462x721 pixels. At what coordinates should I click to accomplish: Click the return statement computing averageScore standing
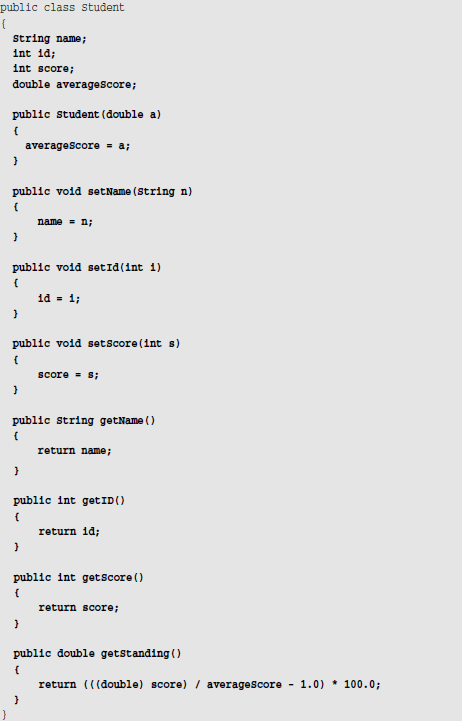pyautogui.click(x=210, y=685)
